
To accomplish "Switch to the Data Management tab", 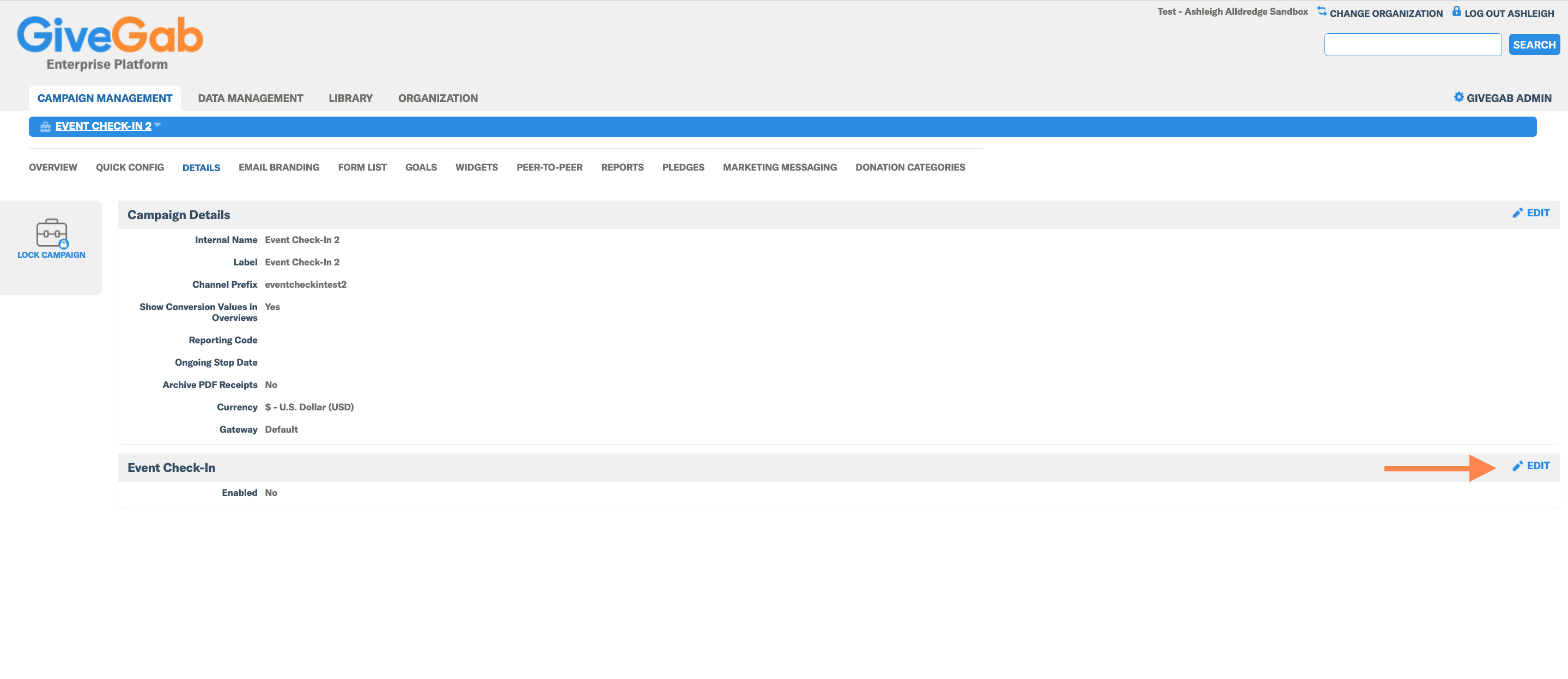I will [x=250, y=98].
